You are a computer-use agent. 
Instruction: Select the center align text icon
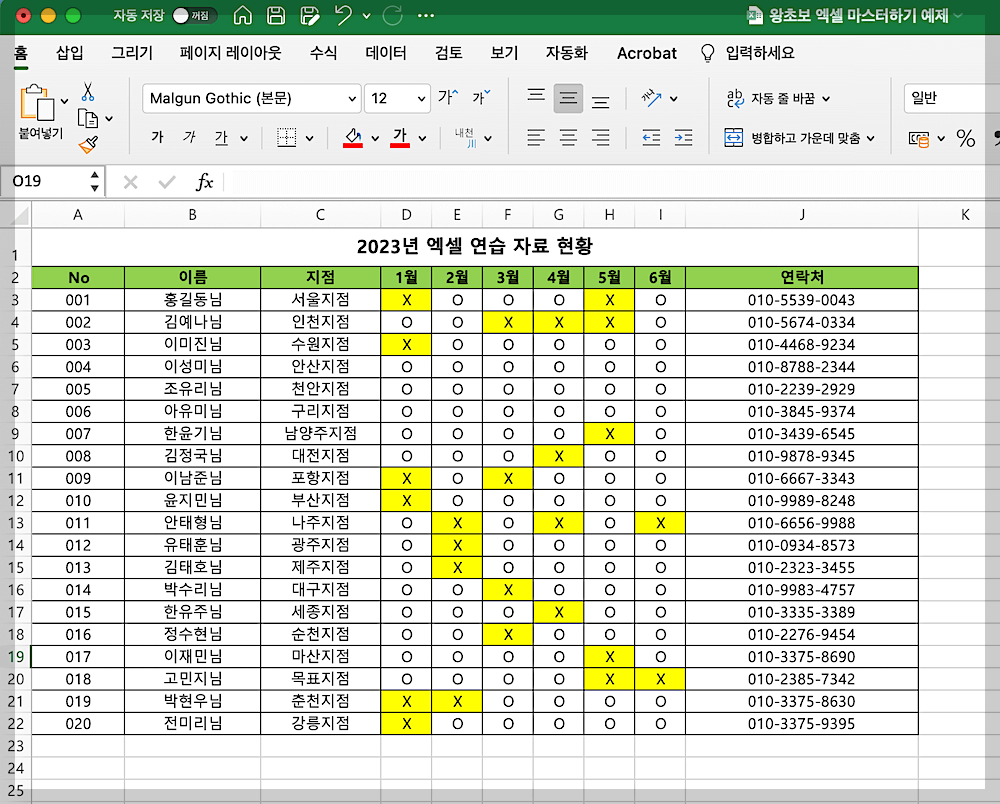(x=567, y=139)
